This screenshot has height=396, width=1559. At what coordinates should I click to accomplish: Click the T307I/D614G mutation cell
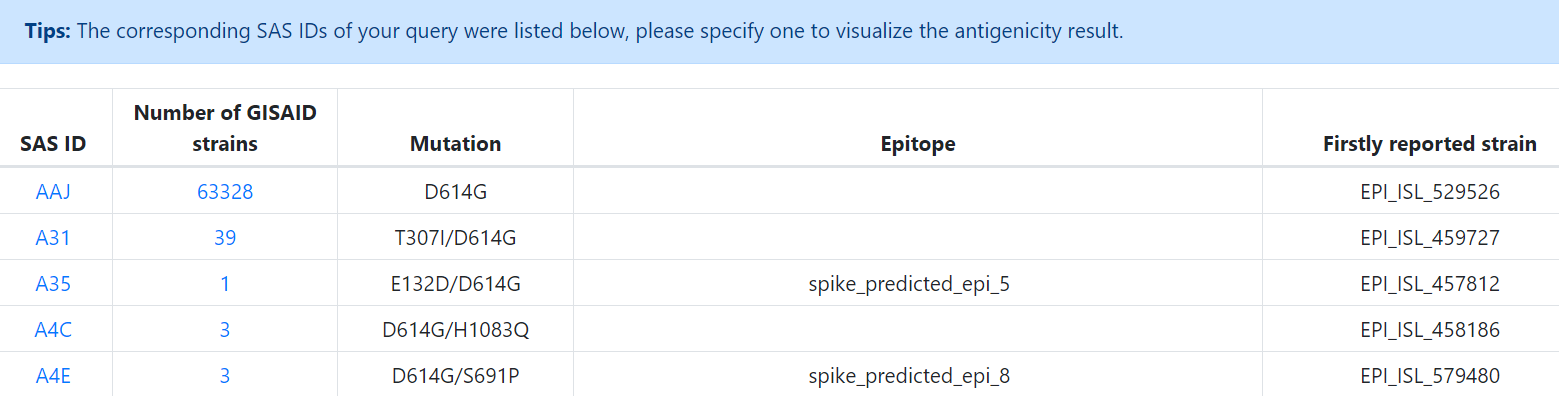[455, 238]
